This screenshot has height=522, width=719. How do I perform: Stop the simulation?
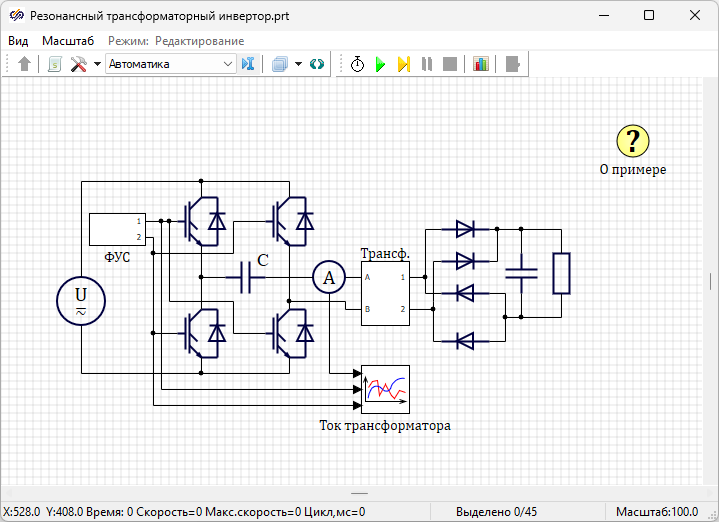[450, 64]
